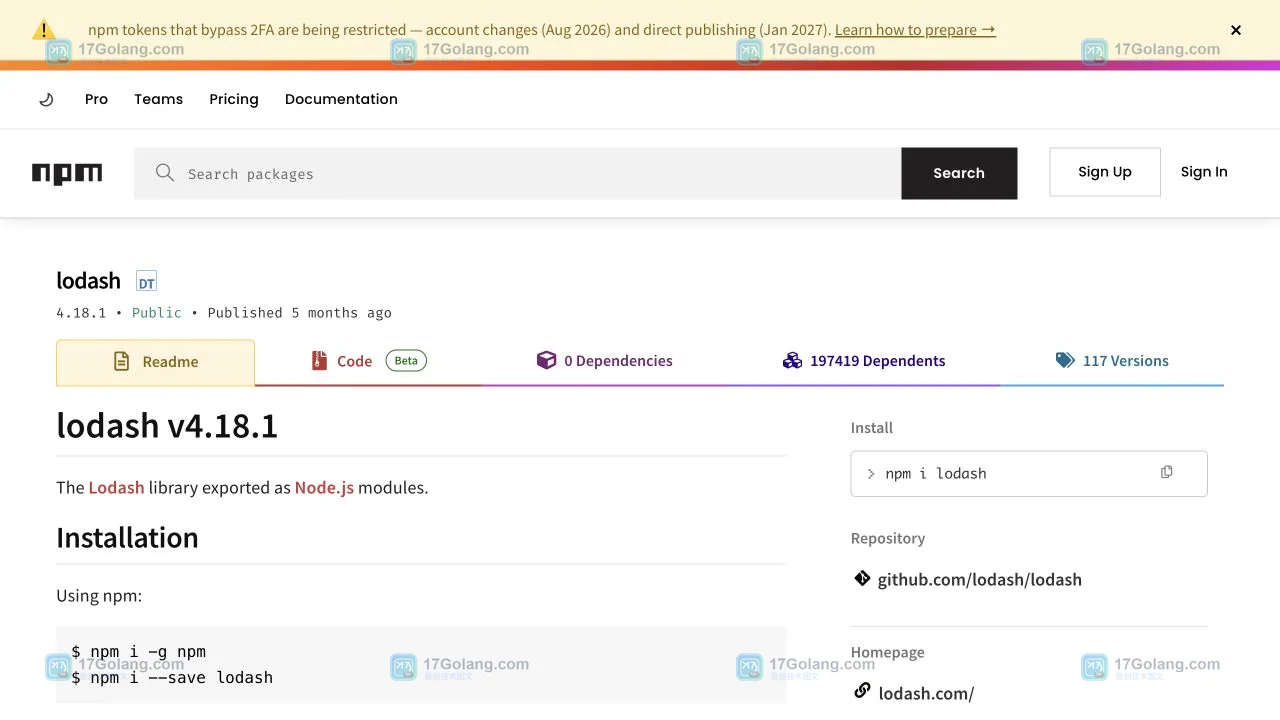Click the '$ npm i -g npm' code line

[x=138, y=652]
